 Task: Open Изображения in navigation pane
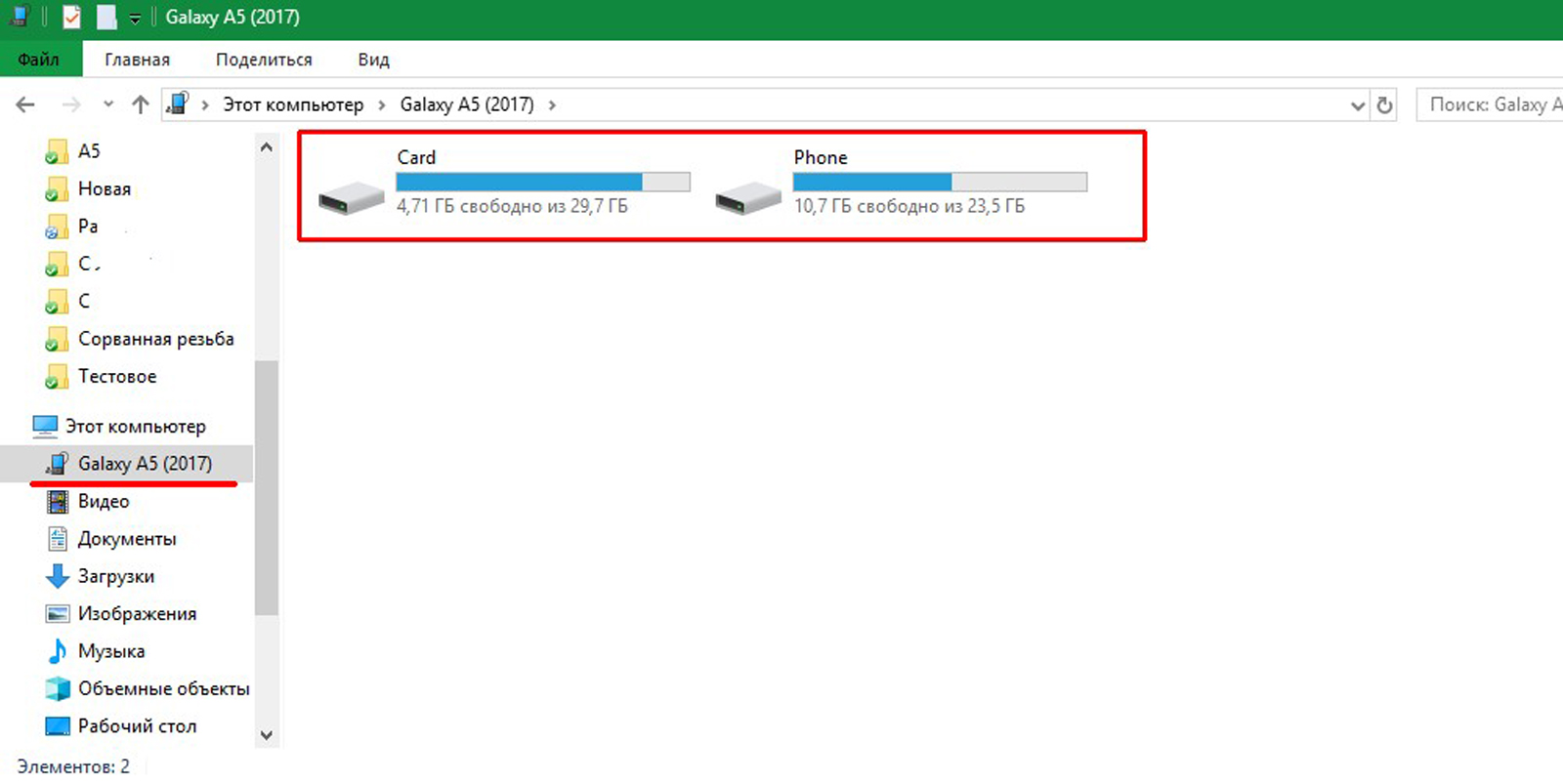tap(137, 614)
